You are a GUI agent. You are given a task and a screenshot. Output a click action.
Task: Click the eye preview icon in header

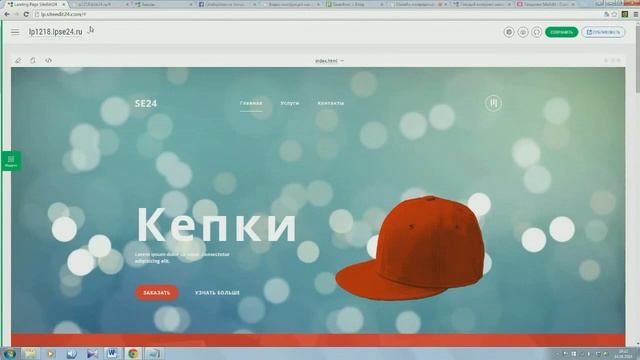tap(523, 32)
